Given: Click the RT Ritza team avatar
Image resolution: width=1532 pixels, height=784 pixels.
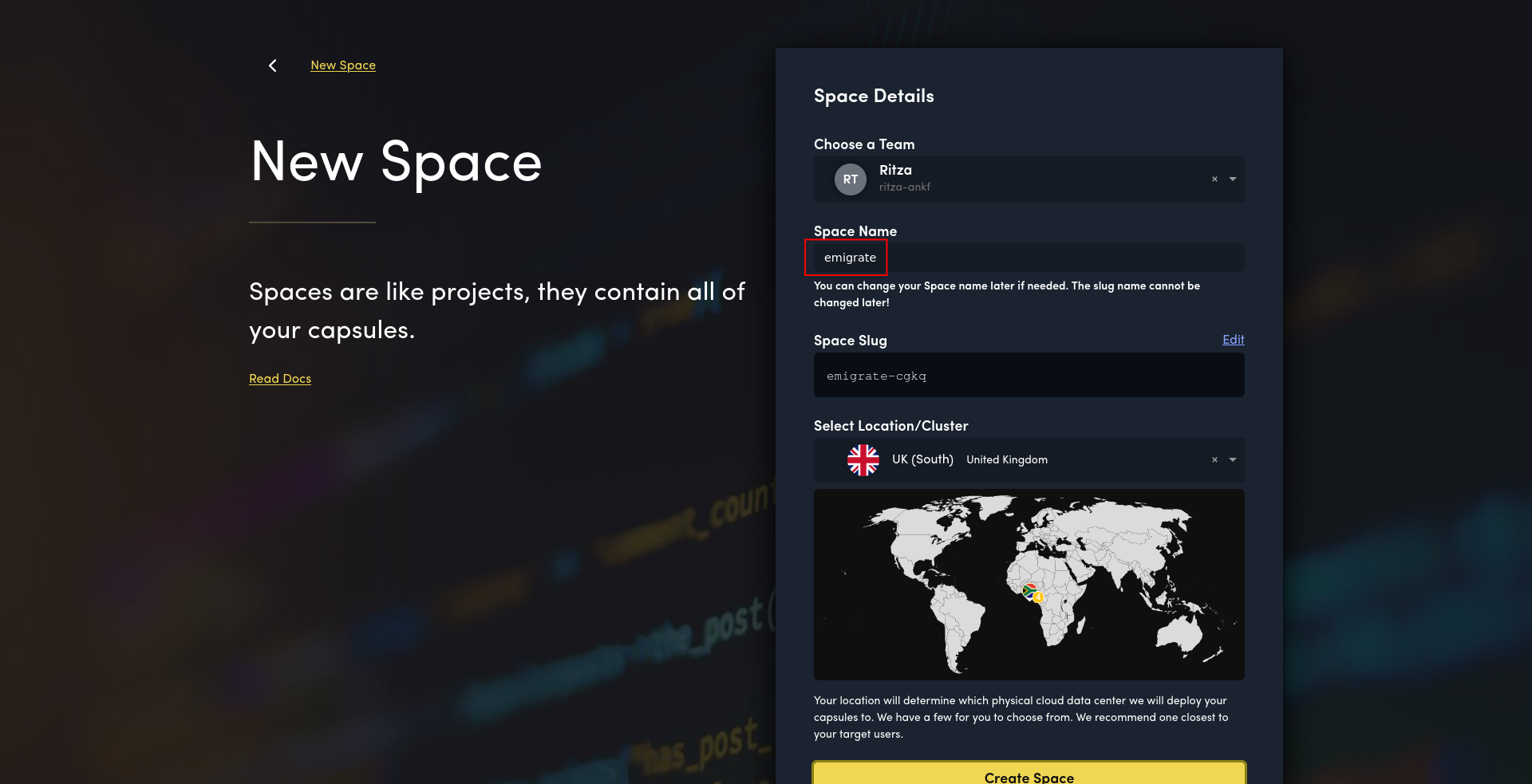Looking at the screenshot, I should [x=850, y=179].
